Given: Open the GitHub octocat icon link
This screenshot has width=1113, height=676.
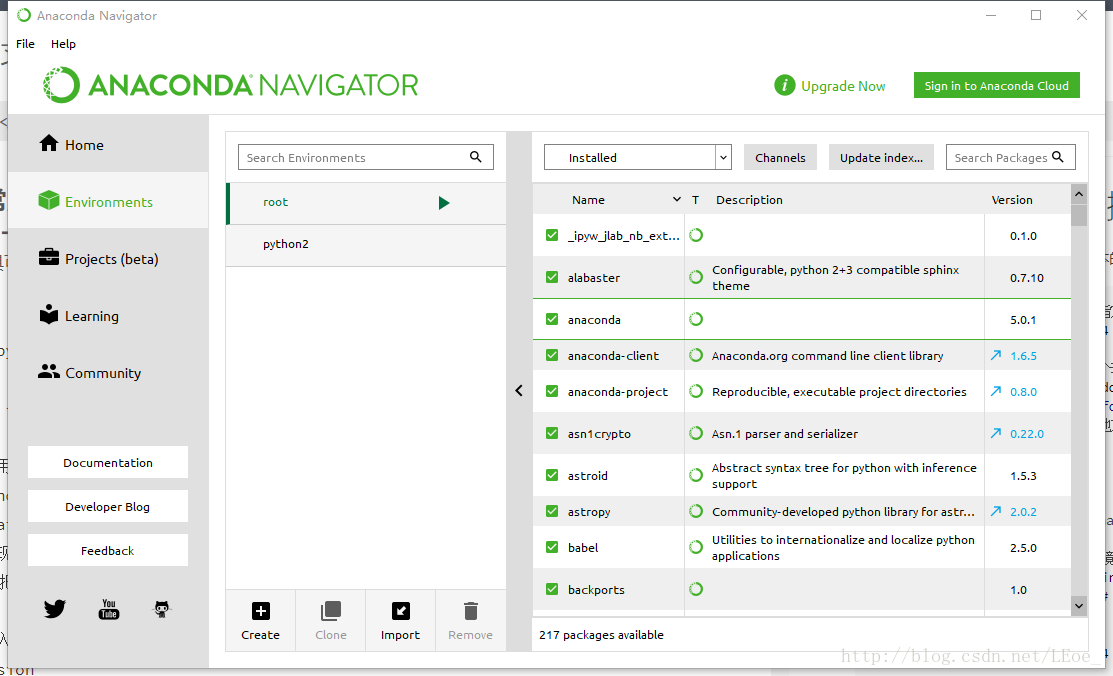Looking at the screenshot, I should click(x=162, y=608).
